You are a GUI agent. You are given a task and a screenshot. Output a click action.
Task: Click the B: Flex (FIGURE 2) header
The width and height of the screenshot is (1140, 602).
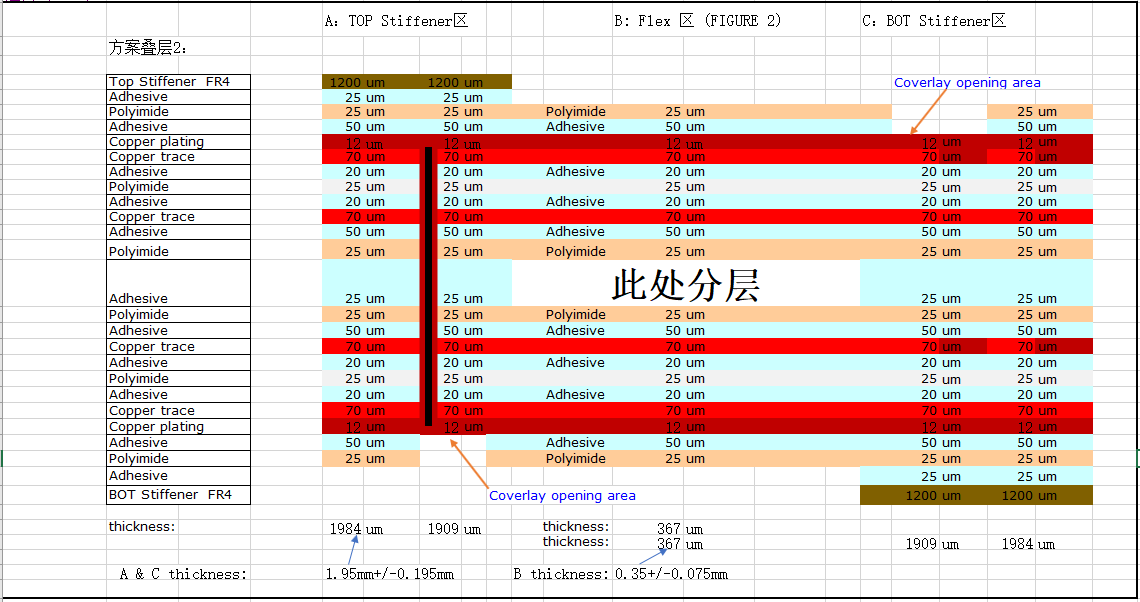[697, 21]
